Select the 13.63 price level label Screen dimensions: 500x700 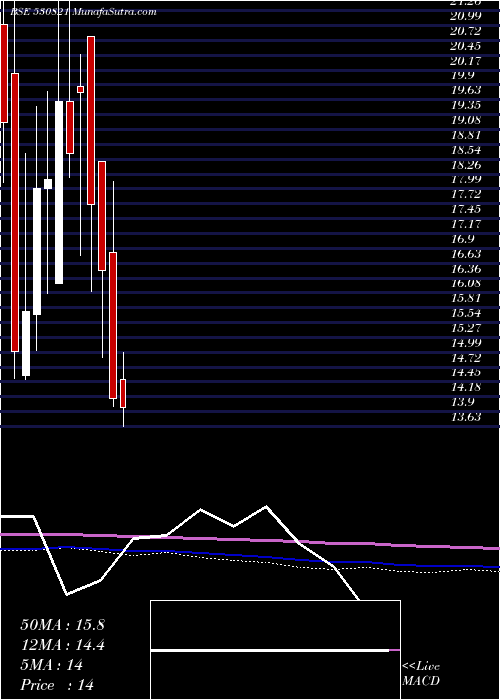click(x=466, y=417)
